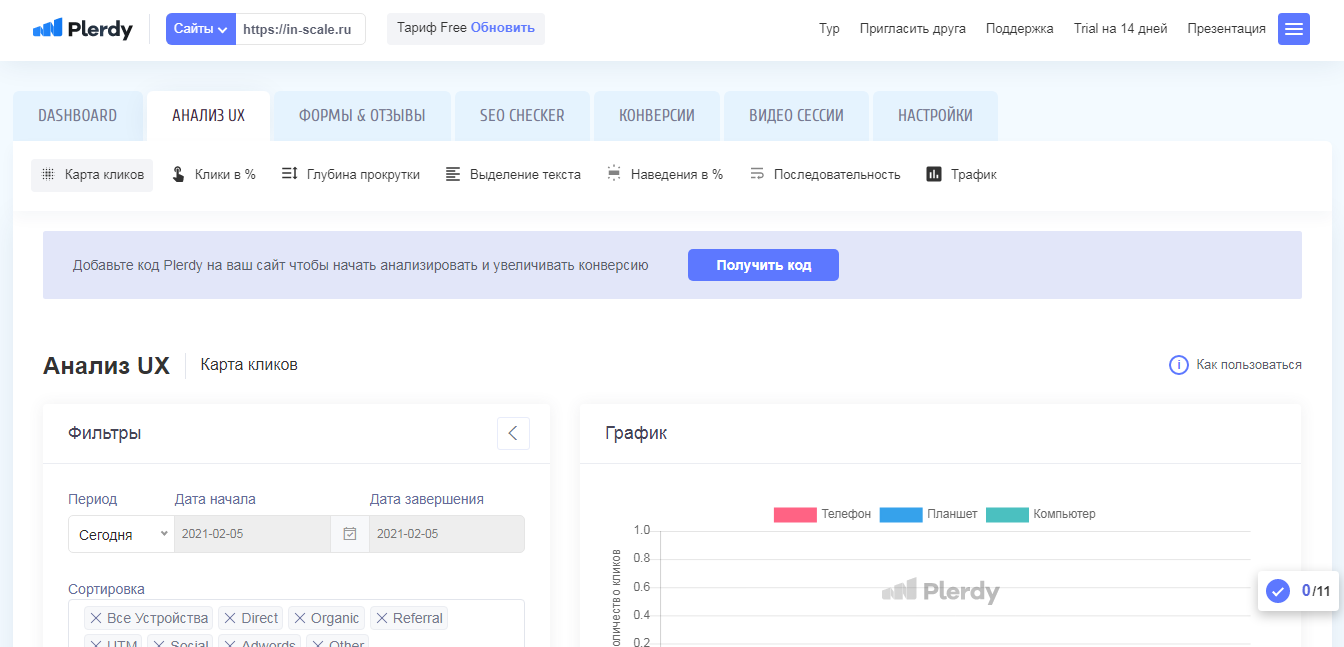This screenshot has height=647, width=1344.
Task: Click the Клики в % hand icon
Action: [x=178, y=174]
